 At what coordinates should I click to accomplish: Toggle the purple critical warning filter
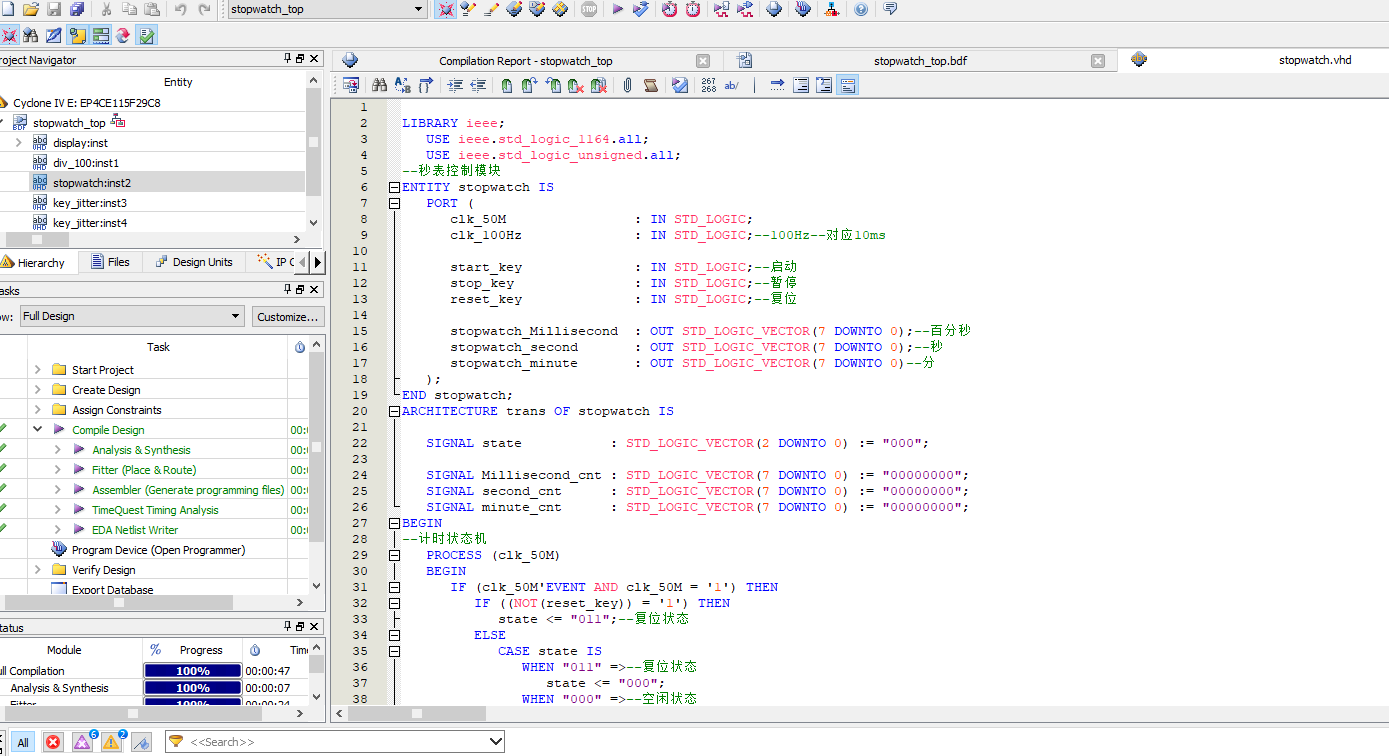(82, 742)
